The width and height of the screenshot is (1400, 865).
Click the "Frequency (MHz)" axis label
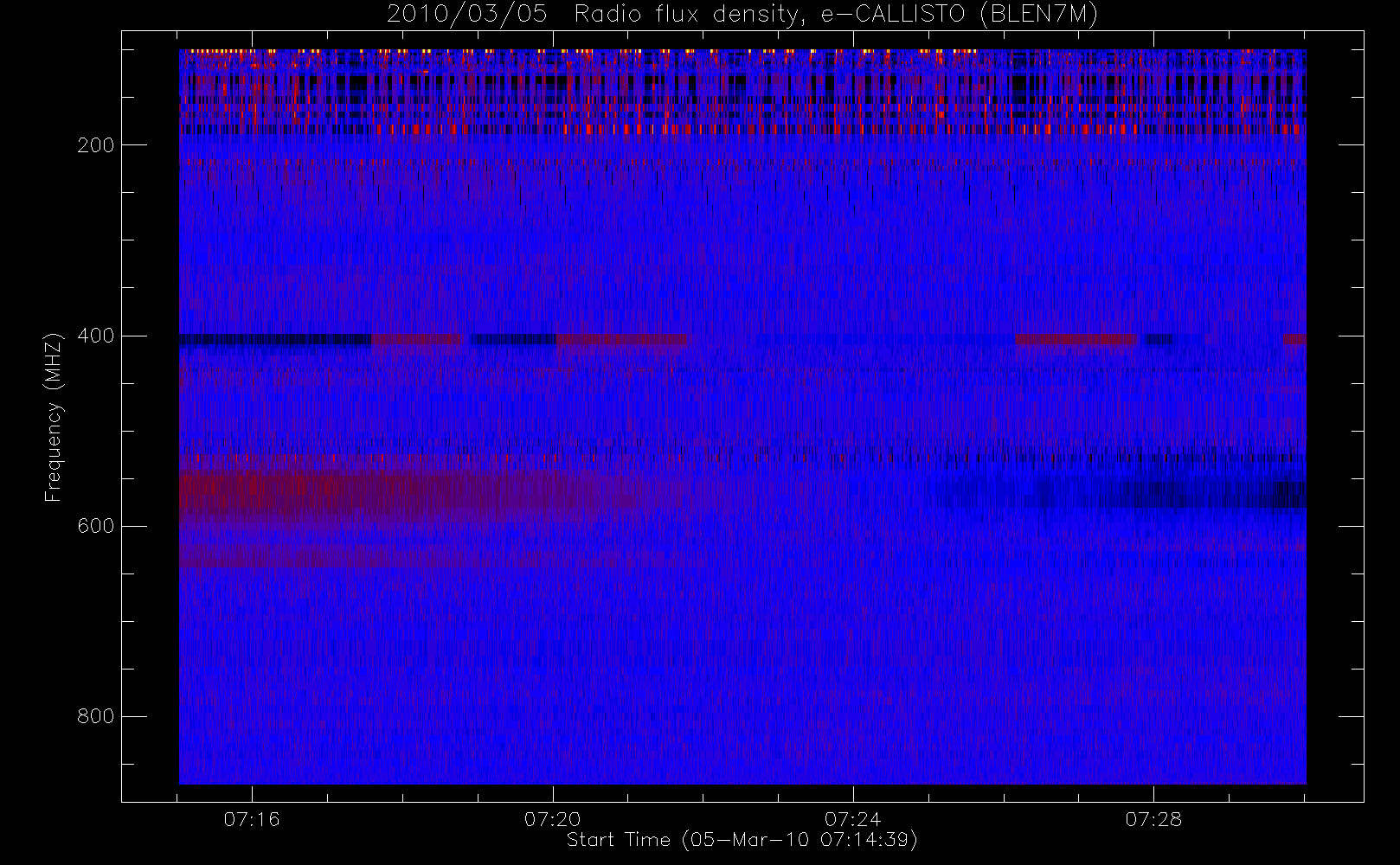[x=54, y=417]
